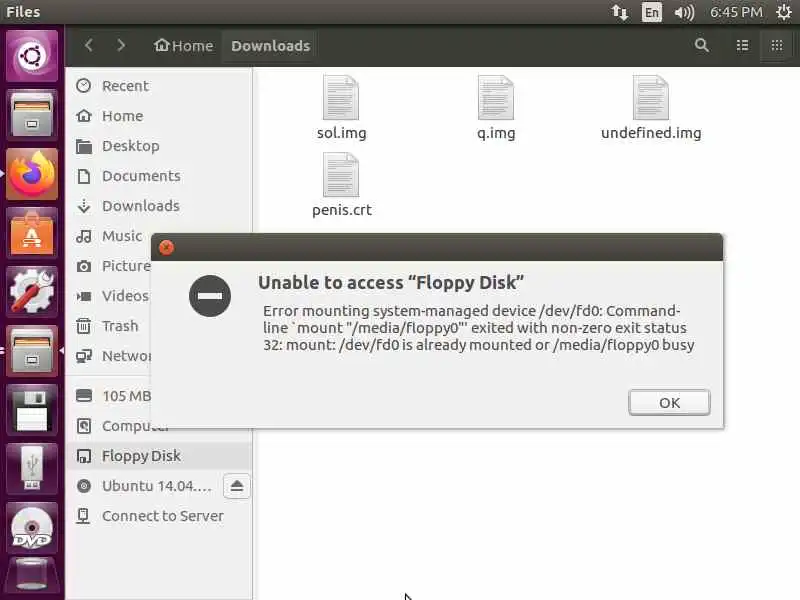This screenshot has height=600, width=800.
Task: Launch Firefox from the launcher
Action: click(32, 174)
